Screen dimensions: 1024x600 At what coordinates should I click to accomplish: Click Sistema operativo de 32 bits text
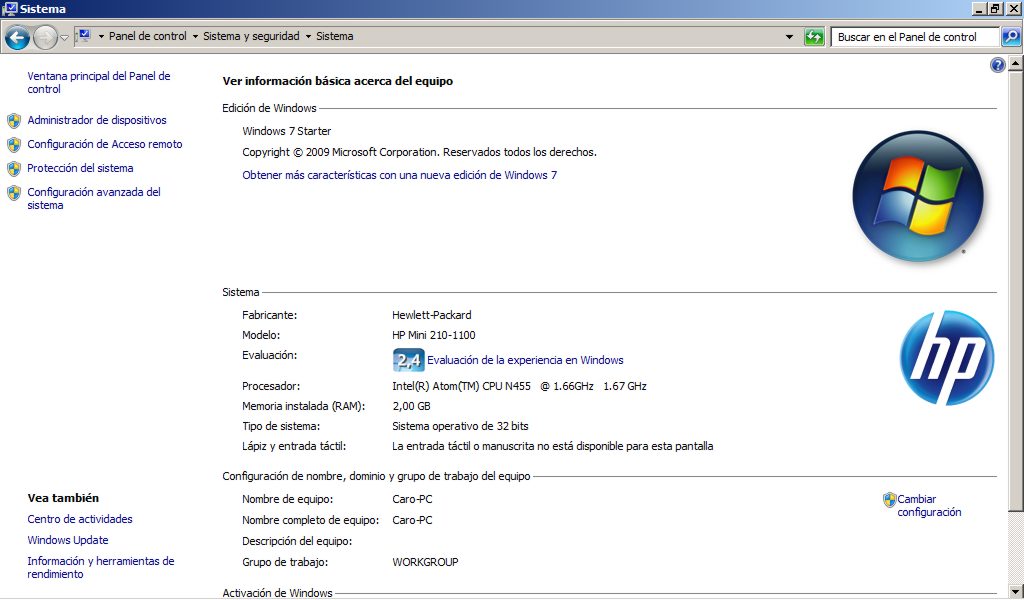(x=460, y=426)
